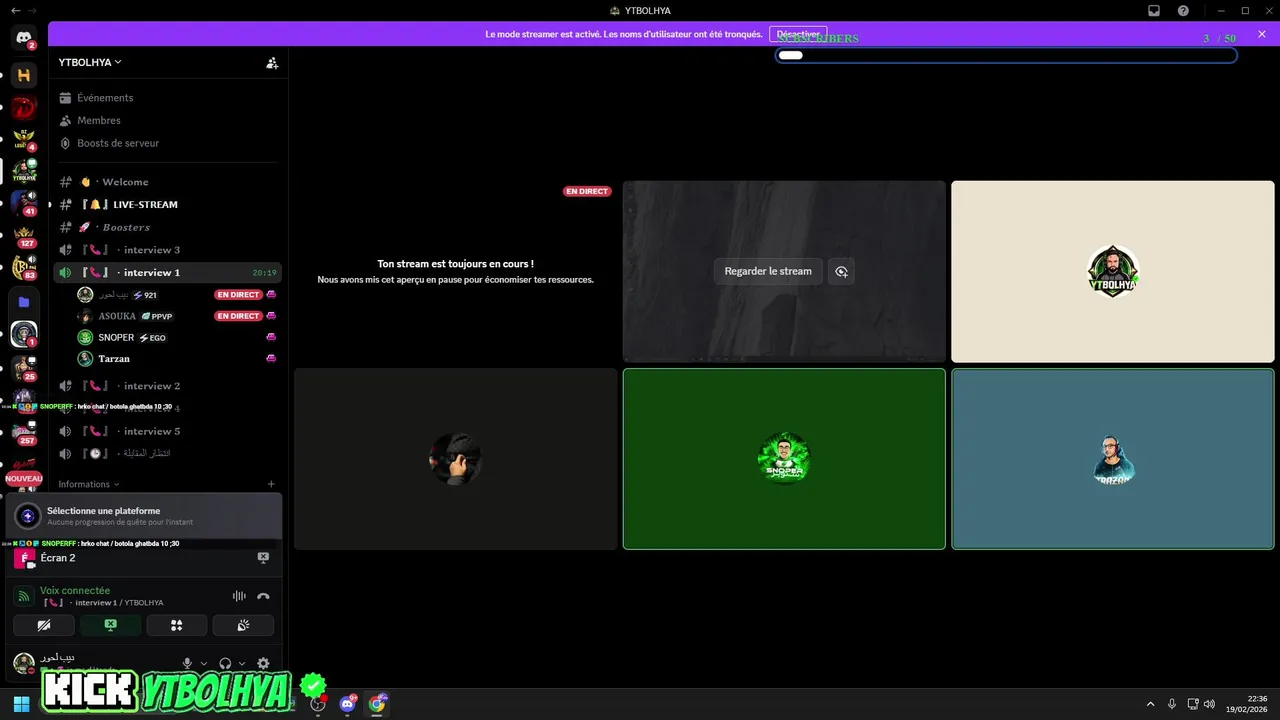Open Boosts de serveur
The image size is (1280, 720).
[166, 143]
